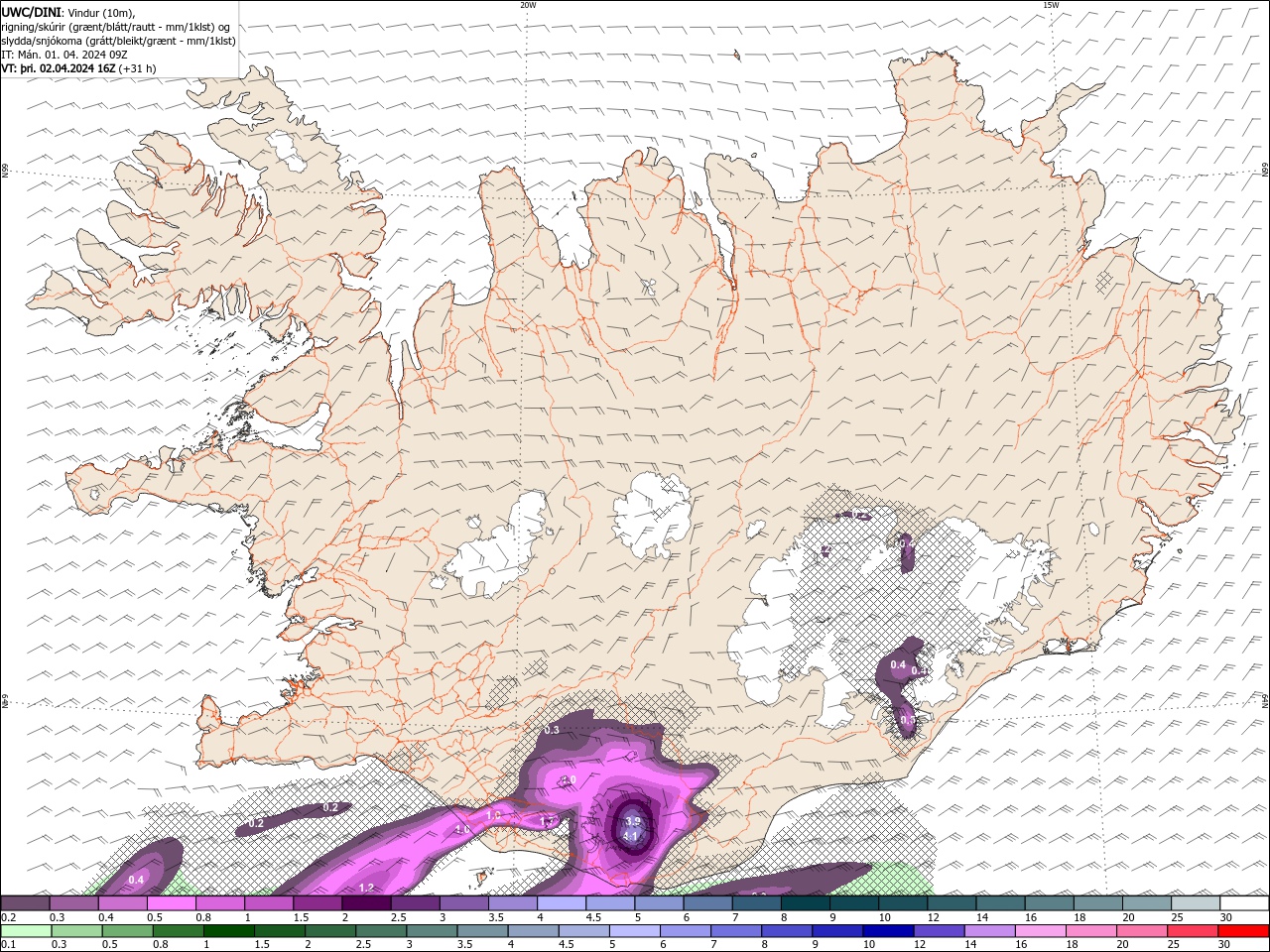
Task: Click upper legend swatch between 25 and 30
Action: 1197,903
